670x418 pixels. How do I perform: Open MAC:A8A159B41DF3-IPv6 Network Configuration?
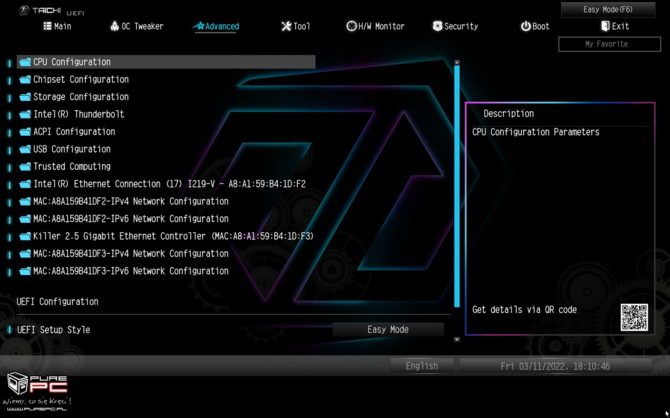(x=131, y=271)
